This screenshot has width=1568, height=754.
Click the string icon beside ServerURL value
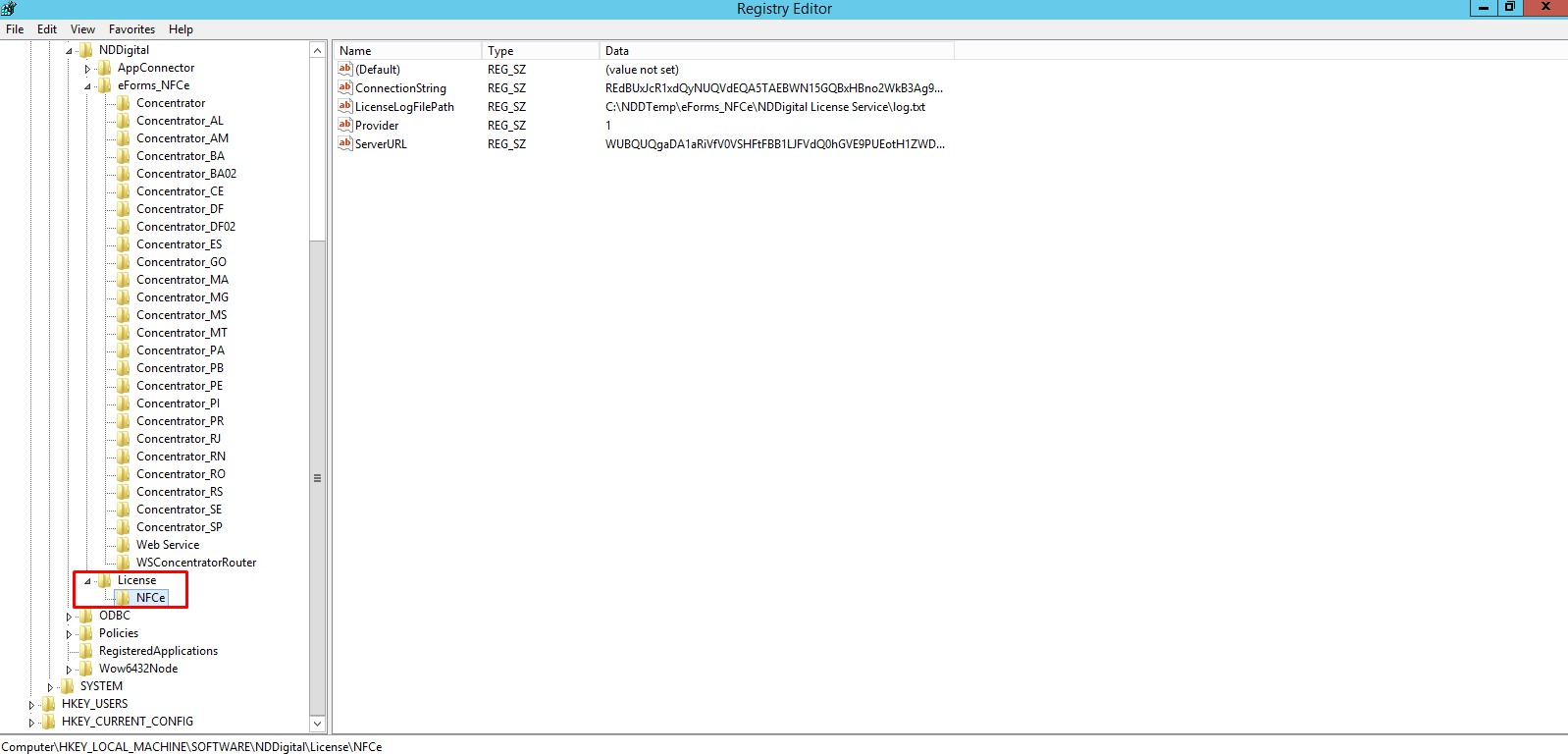coord(344,143)
